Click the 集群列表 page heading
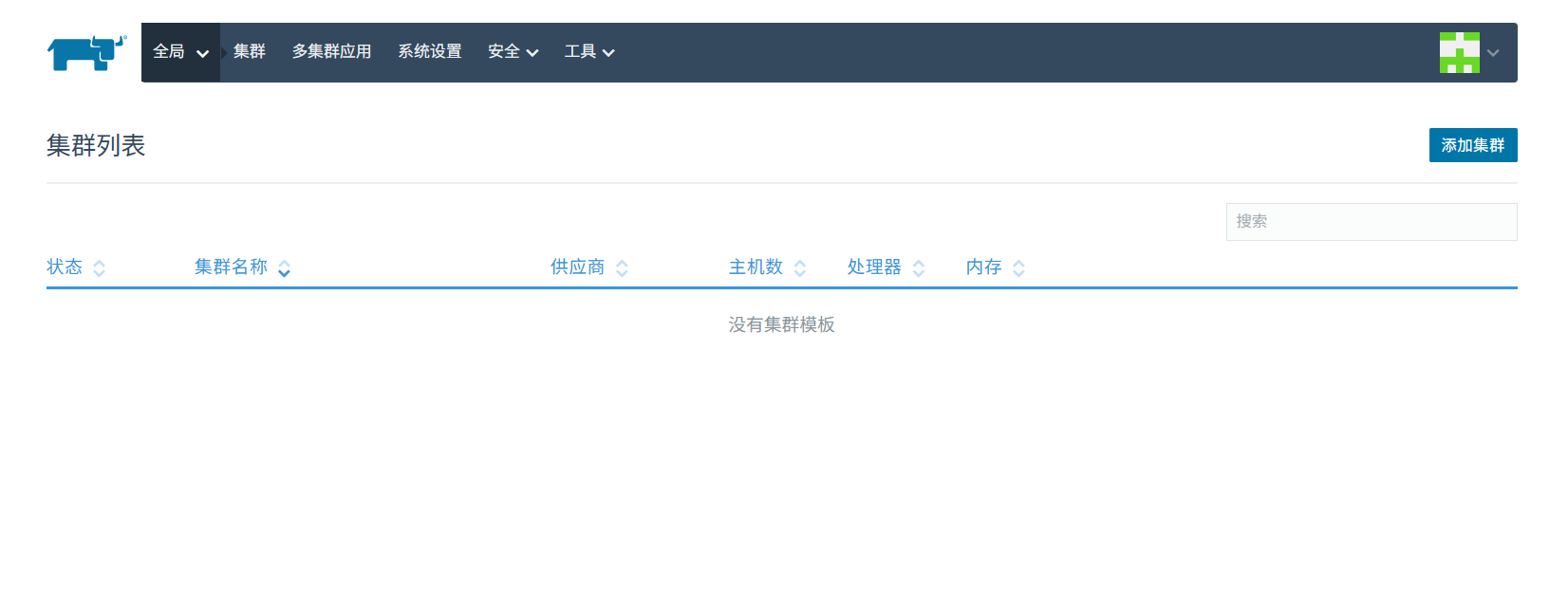 click(96, 145)
